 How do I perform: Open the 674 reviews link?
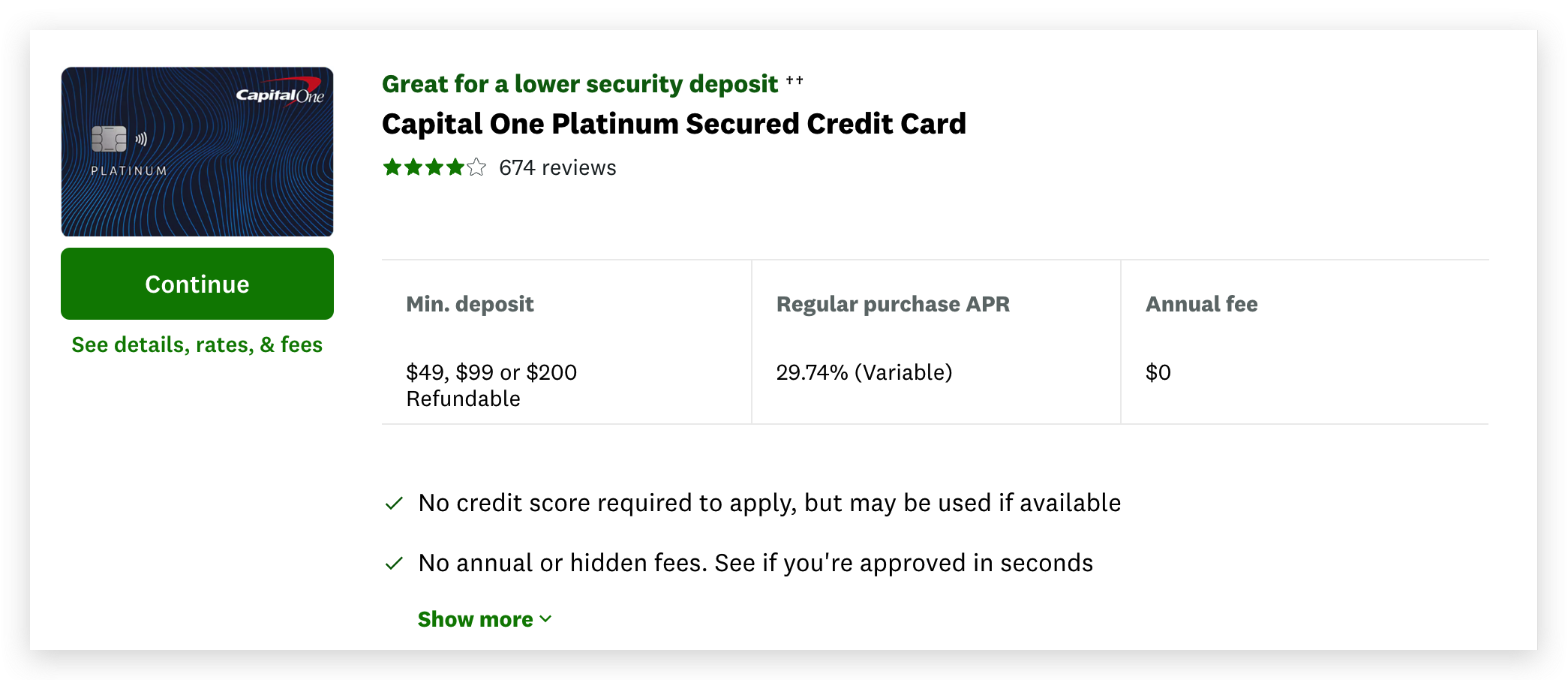click(x=557, y=167)
